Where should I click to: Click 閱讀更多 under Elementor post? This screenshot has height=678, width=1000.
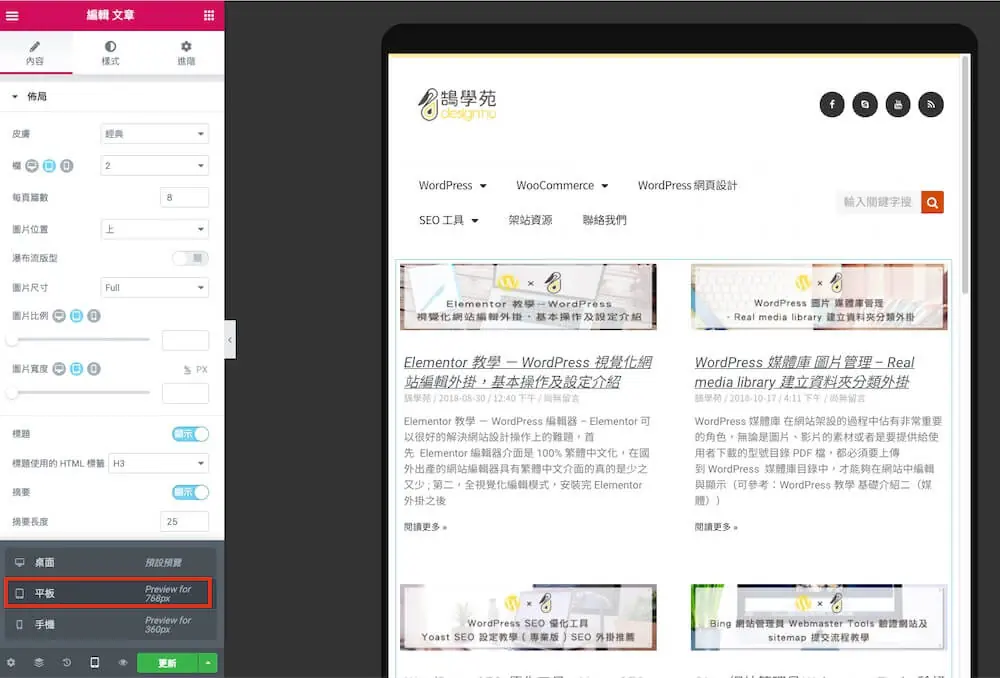click(x=425, y=527)
